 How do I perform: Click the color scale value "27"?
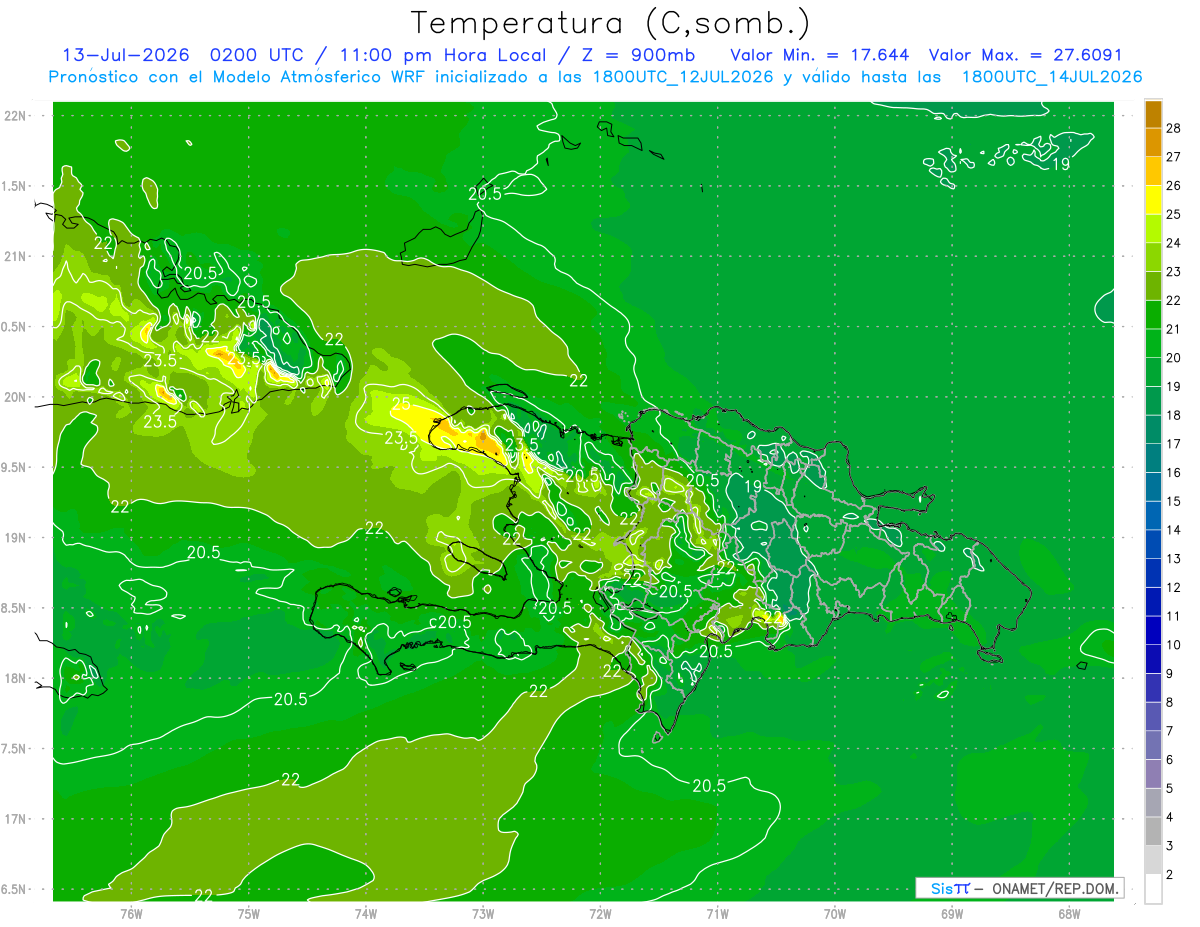tap(1174, 156)
